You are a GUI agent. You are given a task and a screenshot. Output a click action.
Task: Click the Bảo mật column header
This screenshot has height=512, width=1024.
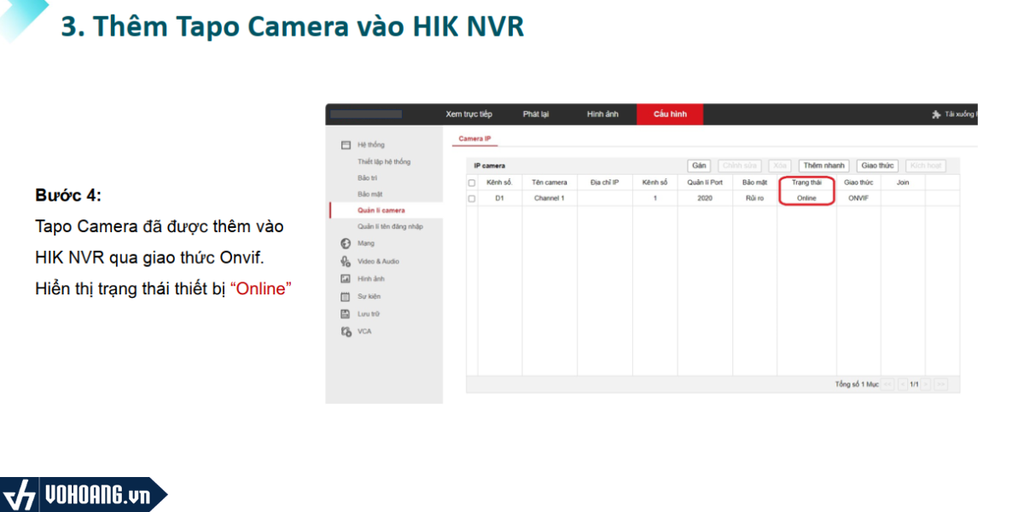[x=754, y=183]
